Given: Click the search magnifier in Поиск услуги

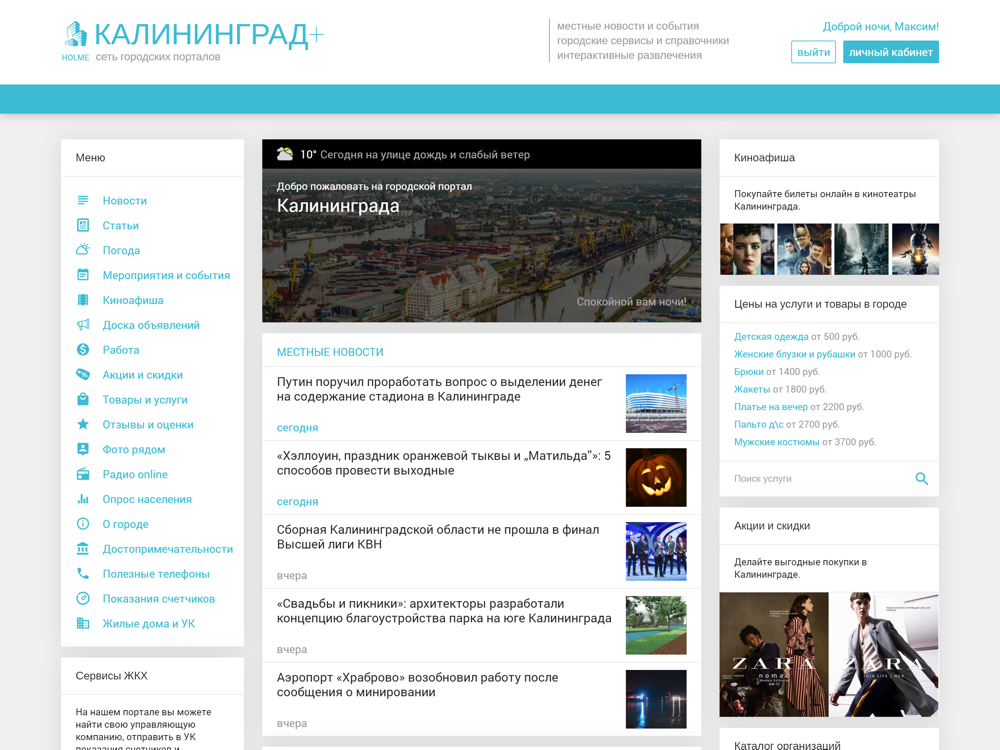Looking at the screenshot, I should (922, 478).
